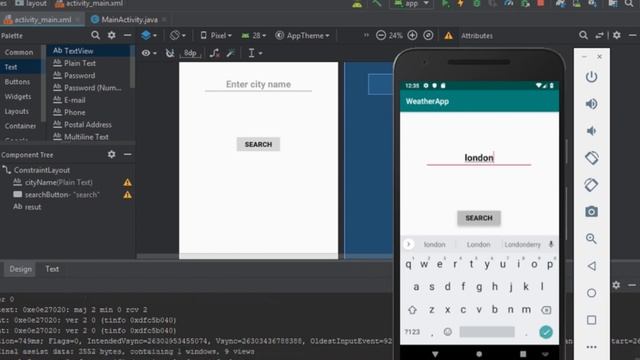Take emulator screenshot camera icon
The width and height of the screenshot is (640, 360).
point(591,211)
